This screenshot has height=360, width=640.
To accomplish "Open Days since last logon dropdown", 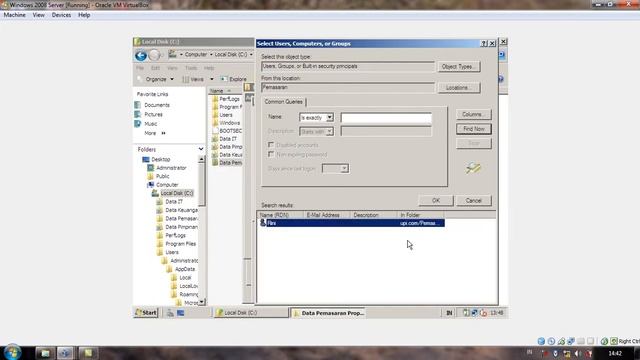I will pos(344,168).
